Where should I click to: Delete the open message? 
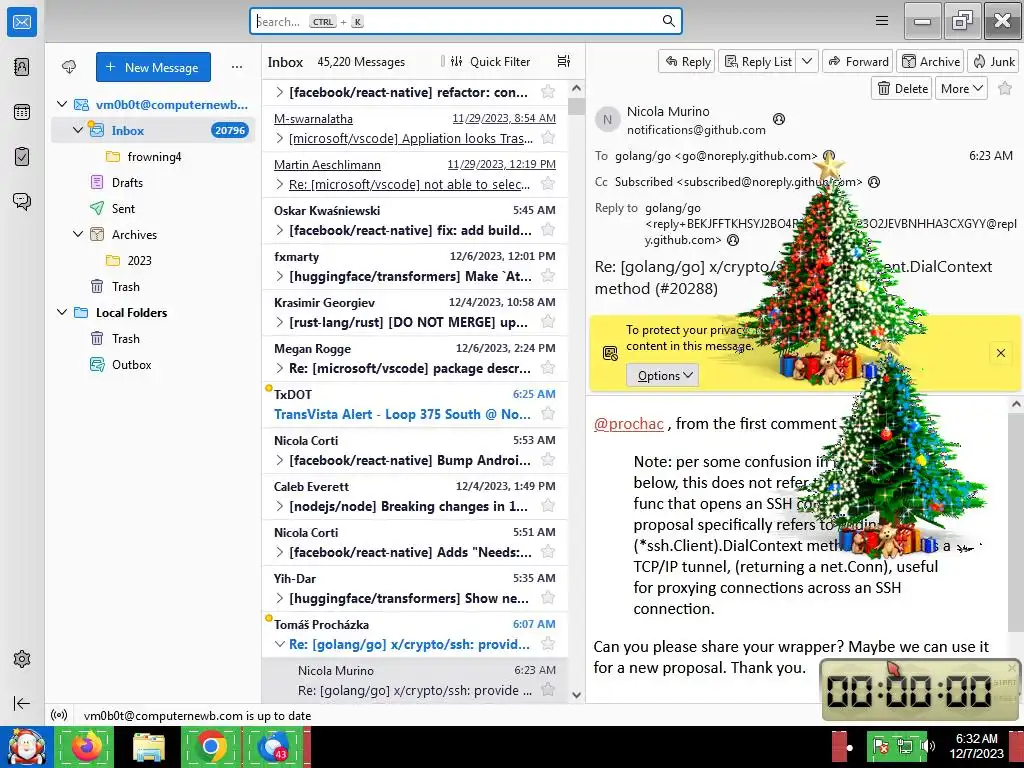902,88
